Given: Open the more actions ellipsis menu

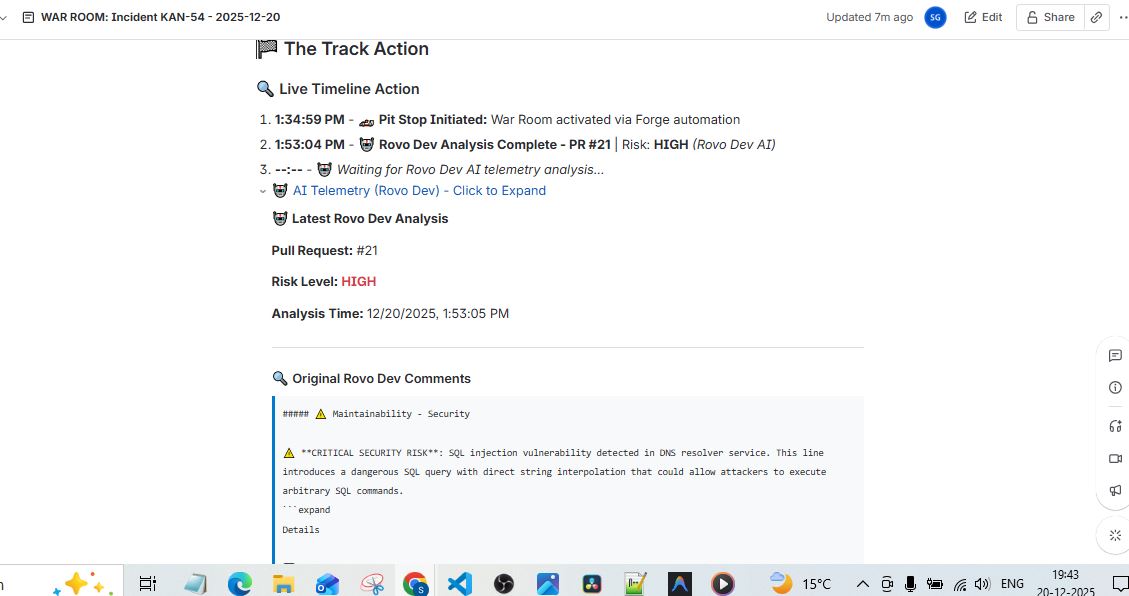Looking at the screenshot, I should coord(1123,17).
